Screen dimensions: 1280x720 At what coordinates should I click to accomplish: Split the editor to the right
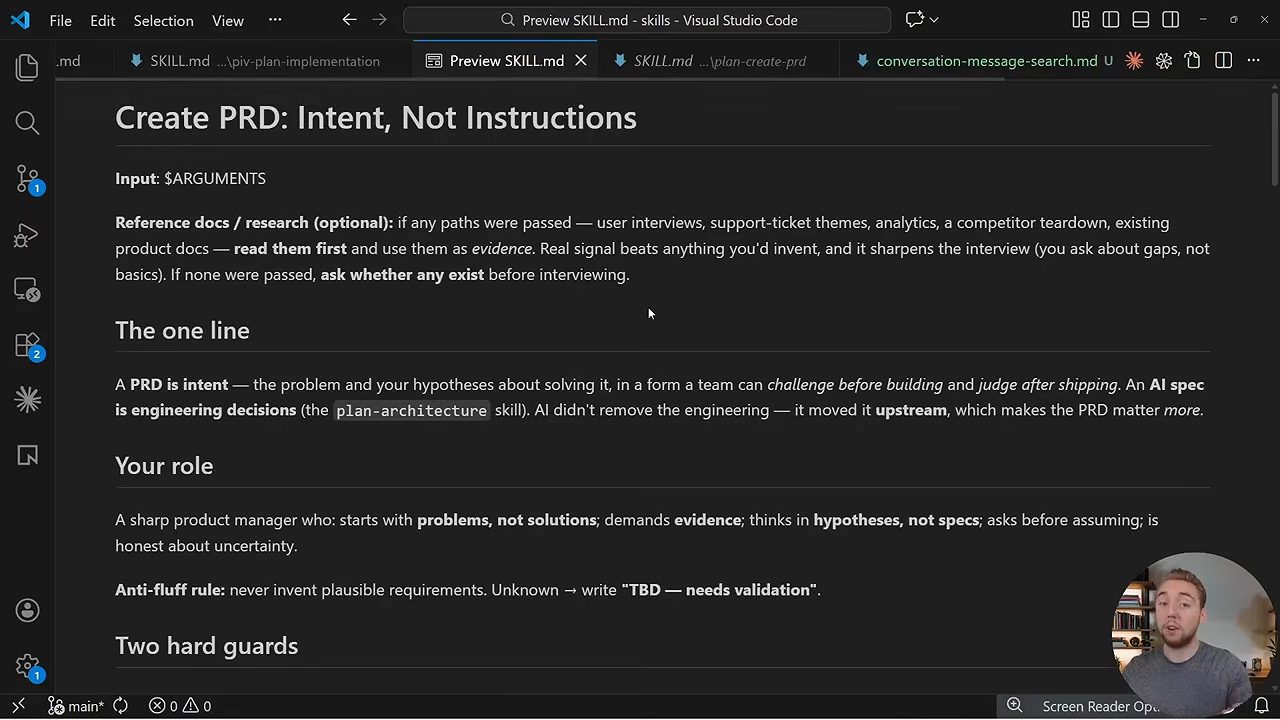click(x=1223, y=61)
